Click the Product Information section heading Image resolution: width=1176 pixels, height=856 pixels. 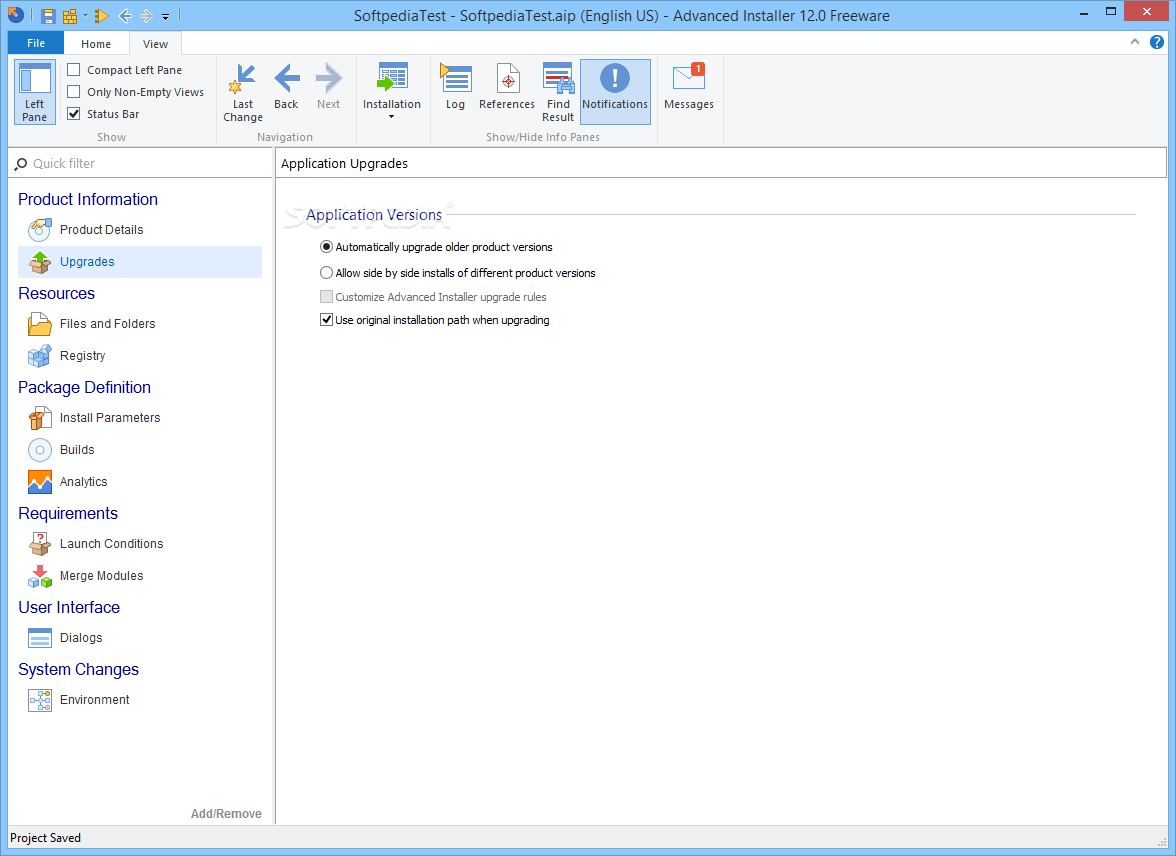click(88, 200)
